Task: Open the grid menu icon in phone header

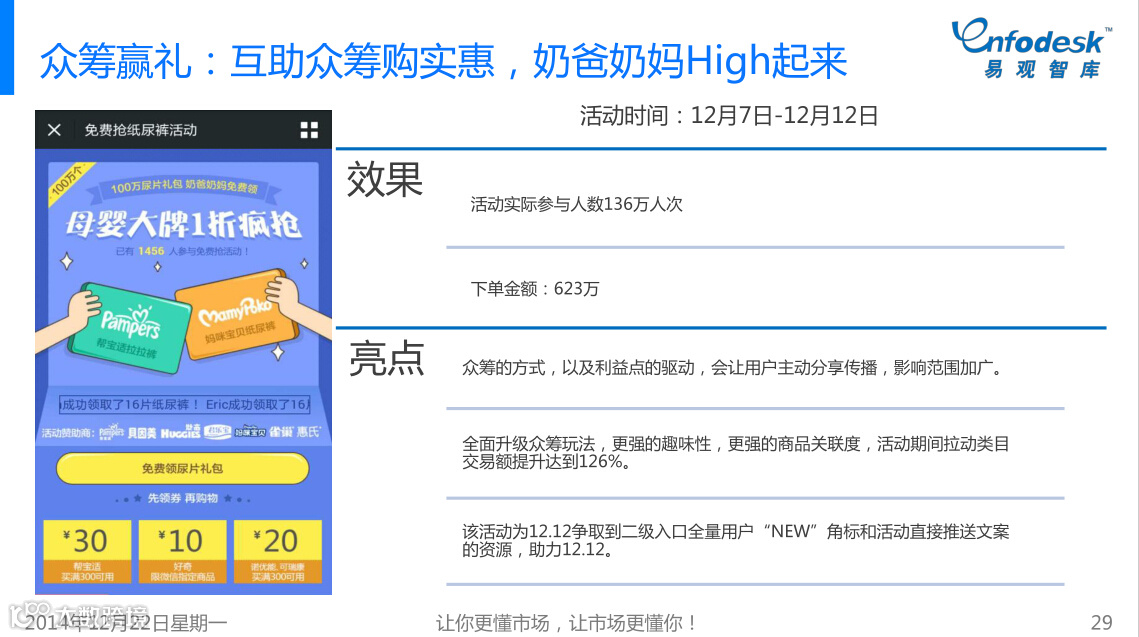Action: tap(309, 130)
